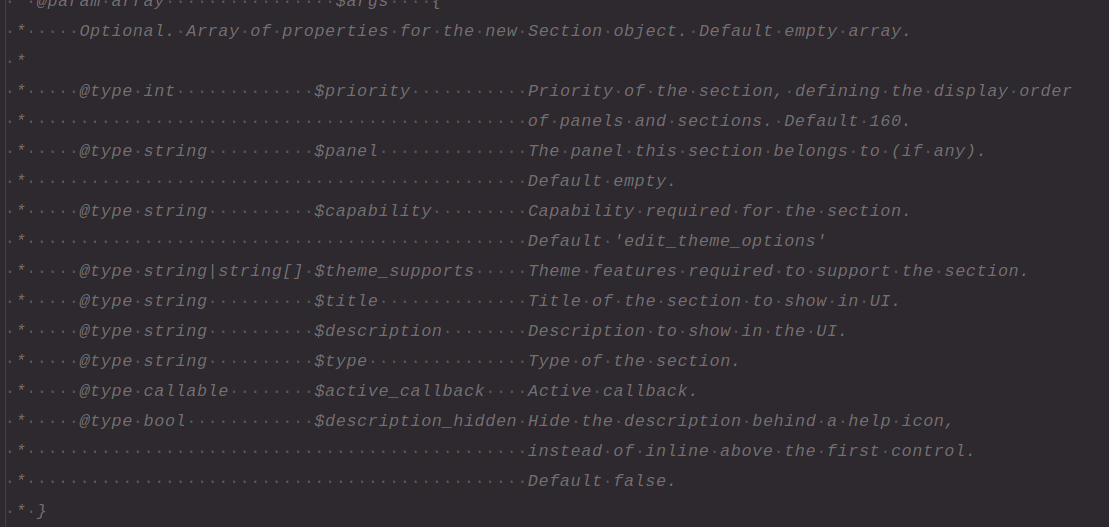Click the word callable in the type list

click(x=186, y=391)
